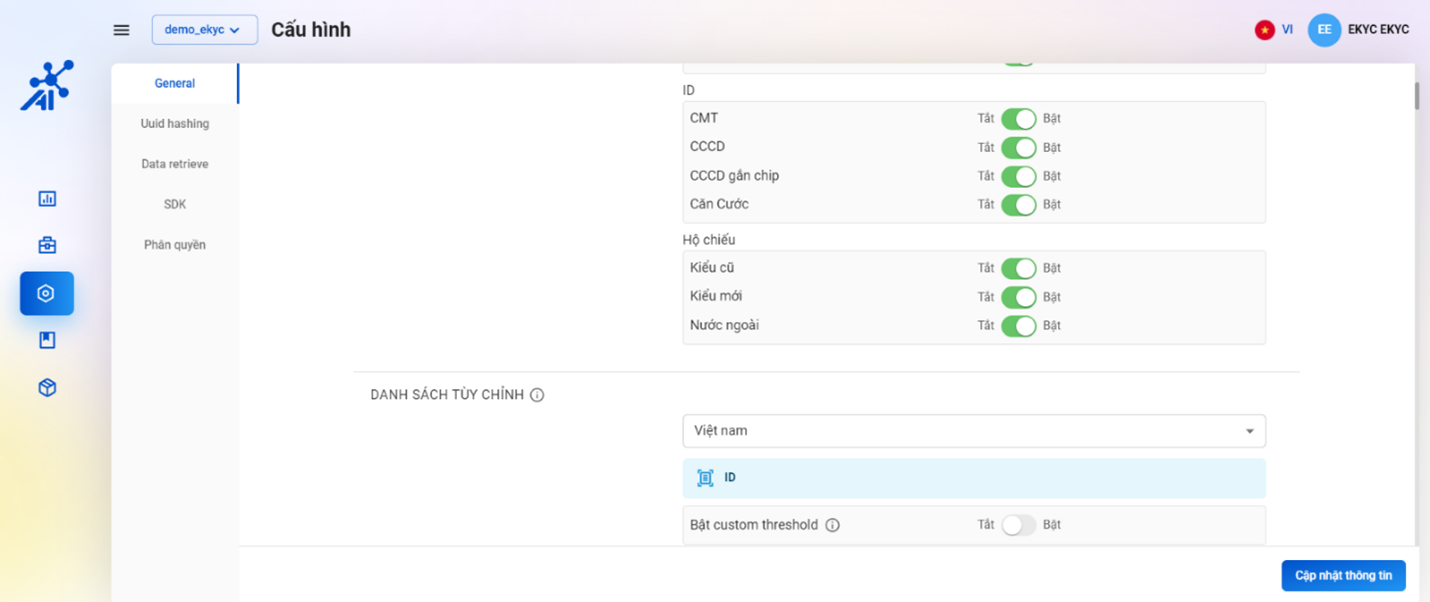This screenshot has width=1430, height=602.
Task: Enable the Bật custom threshold toggle
Action: 1018,525
